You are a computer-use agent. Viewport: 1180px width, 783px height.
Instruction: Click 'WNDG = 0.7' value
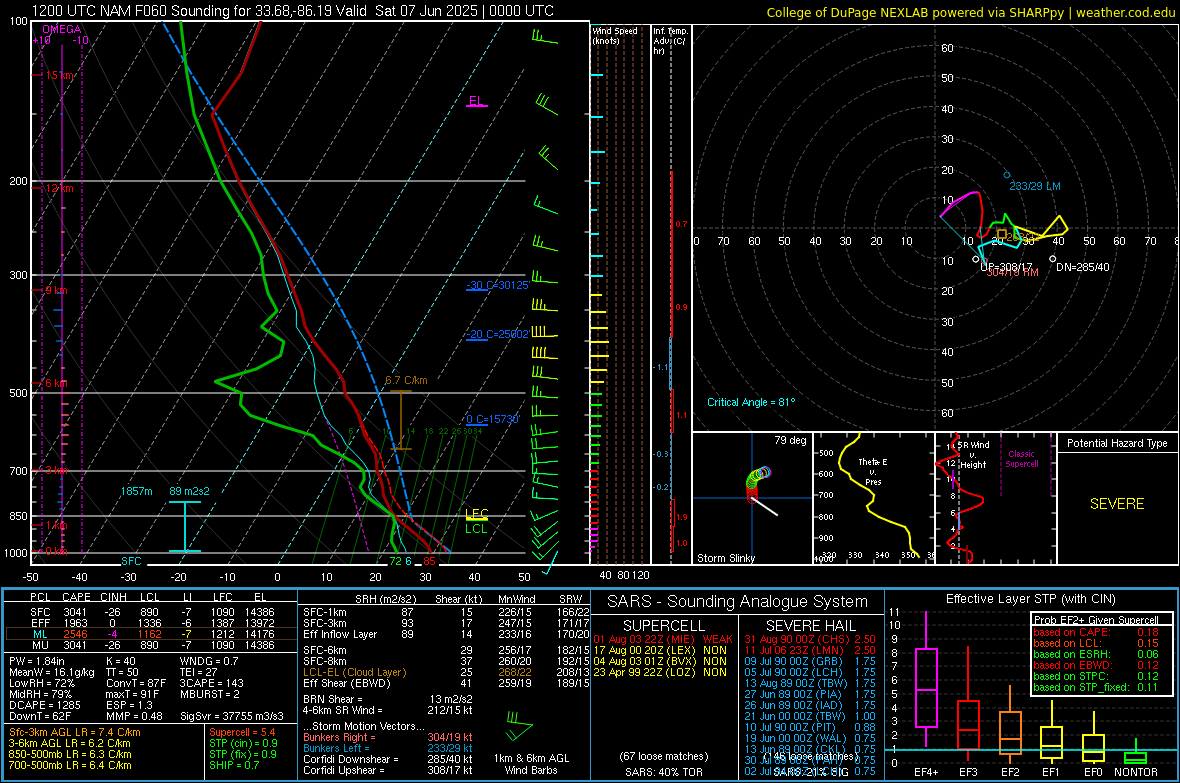click(209, 661)
